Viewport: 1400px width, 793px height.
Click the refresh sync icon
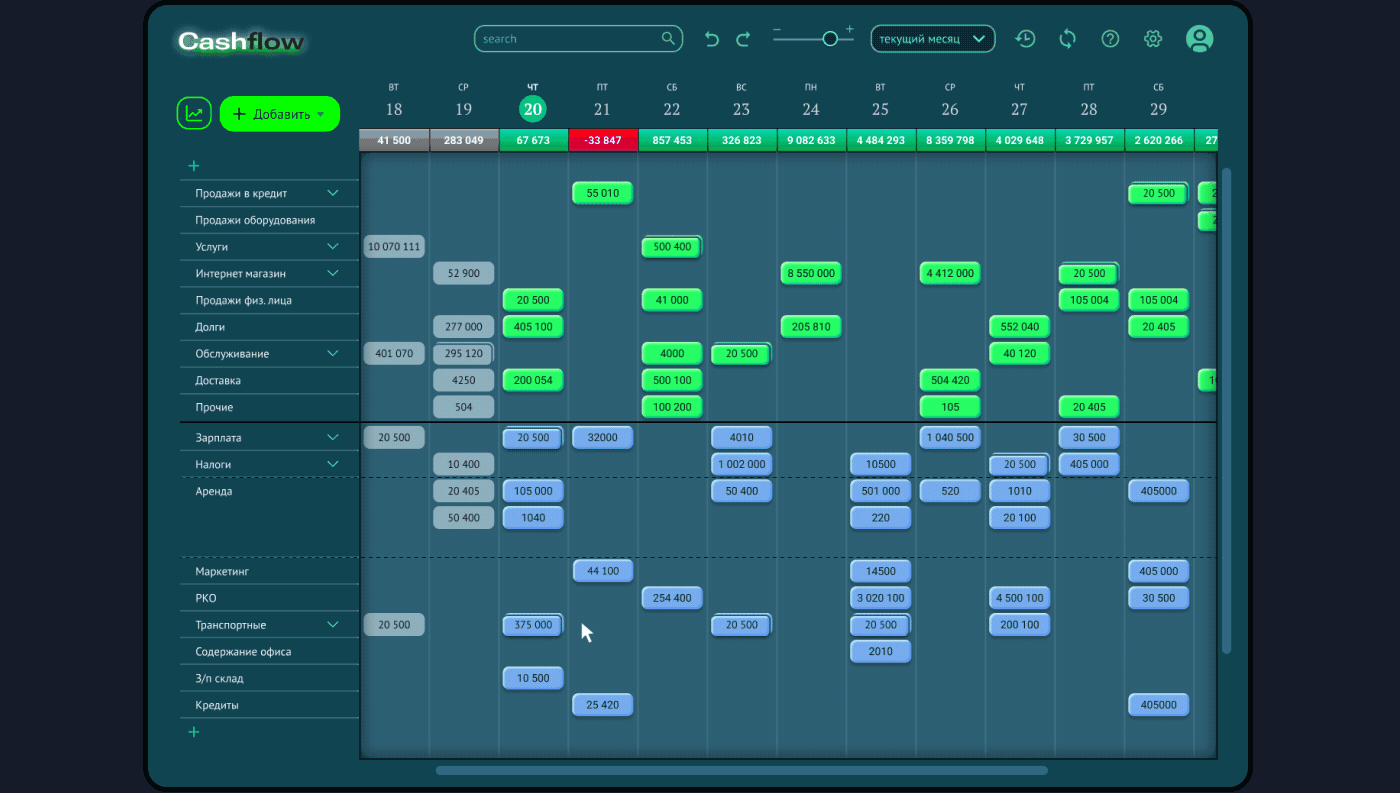tap(1068, 39)
